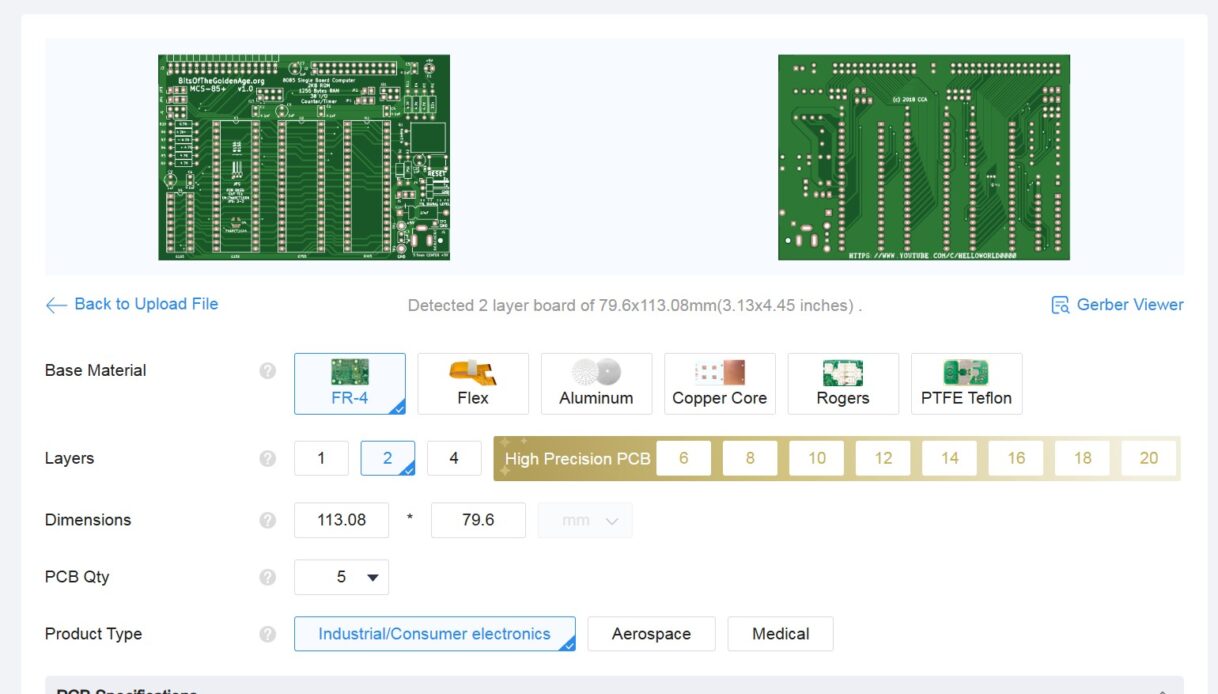Select Aerospace product type
The image size is (1218, 694).
[x=651, y=634]
